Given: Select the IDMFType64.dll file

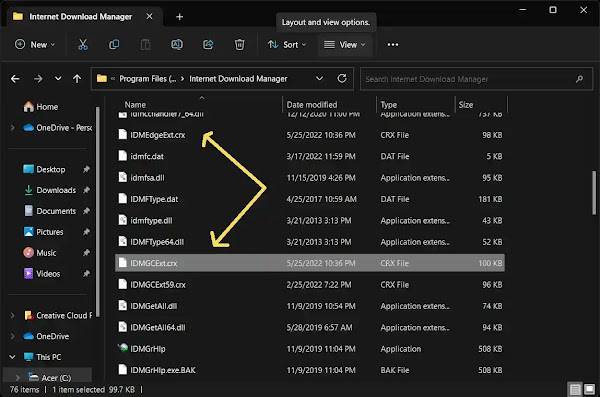Looking at the screenshot, I should (310, 242).
